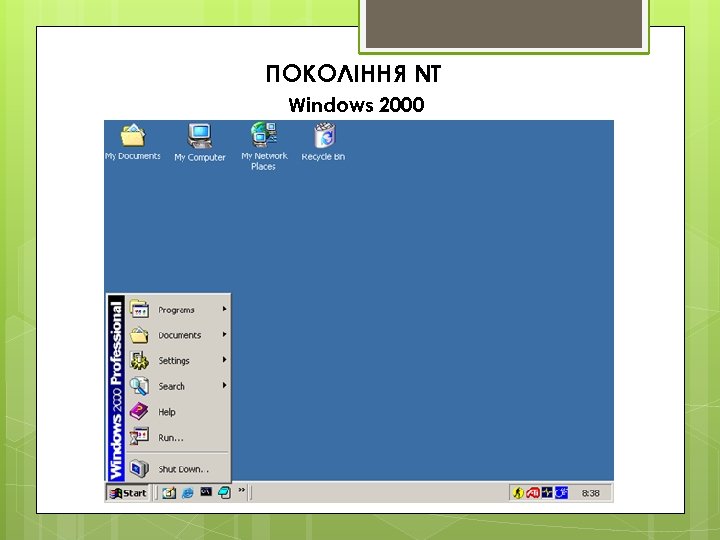Expand the Search submenu arrow
This screenshot has width=720, height=540.
224,385
